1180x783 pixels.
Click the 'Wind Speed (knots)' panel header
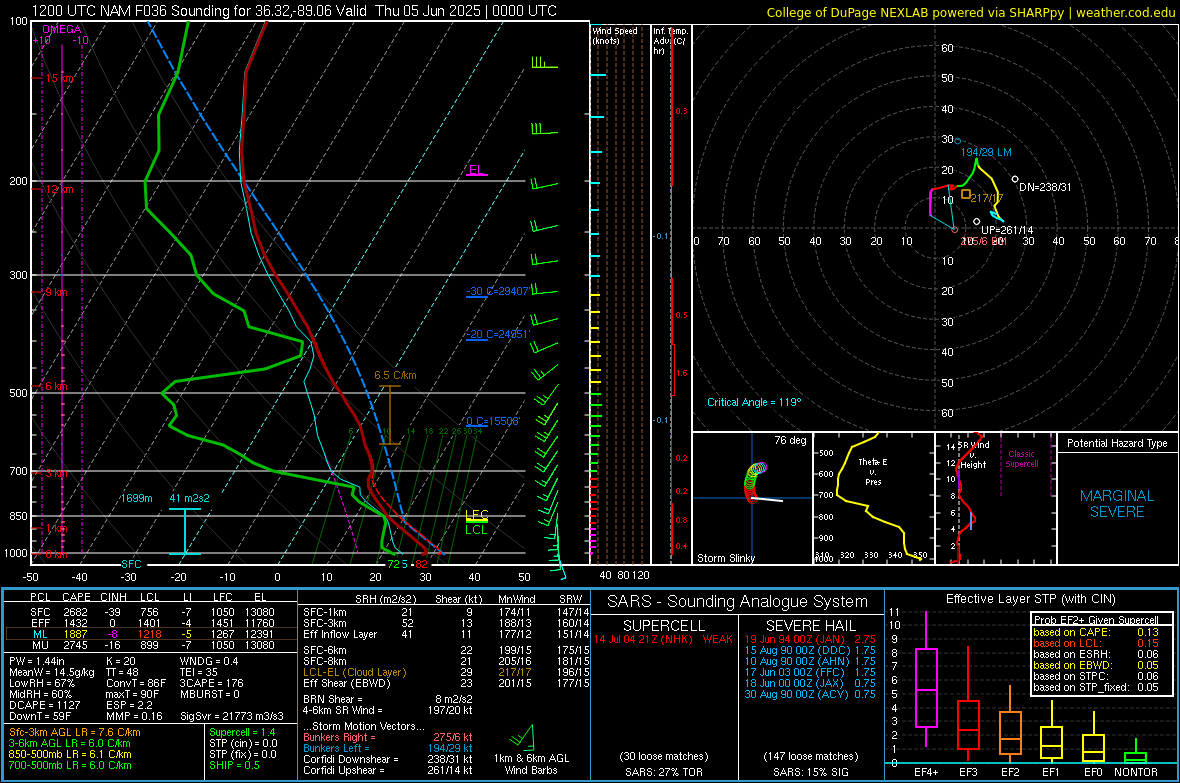[615, 35]
